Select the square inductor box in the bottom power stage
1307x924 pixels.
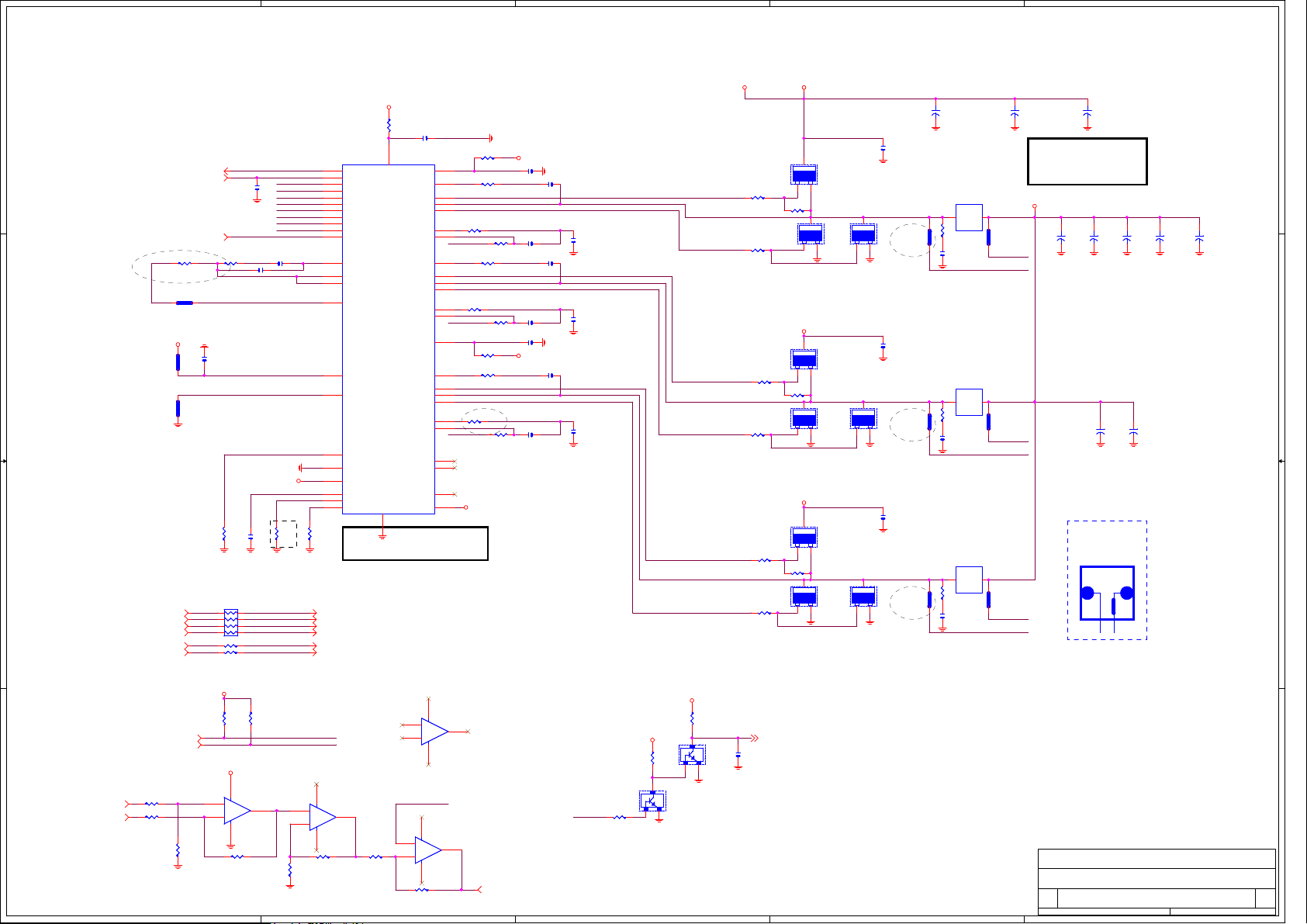[x=970, y=580]
